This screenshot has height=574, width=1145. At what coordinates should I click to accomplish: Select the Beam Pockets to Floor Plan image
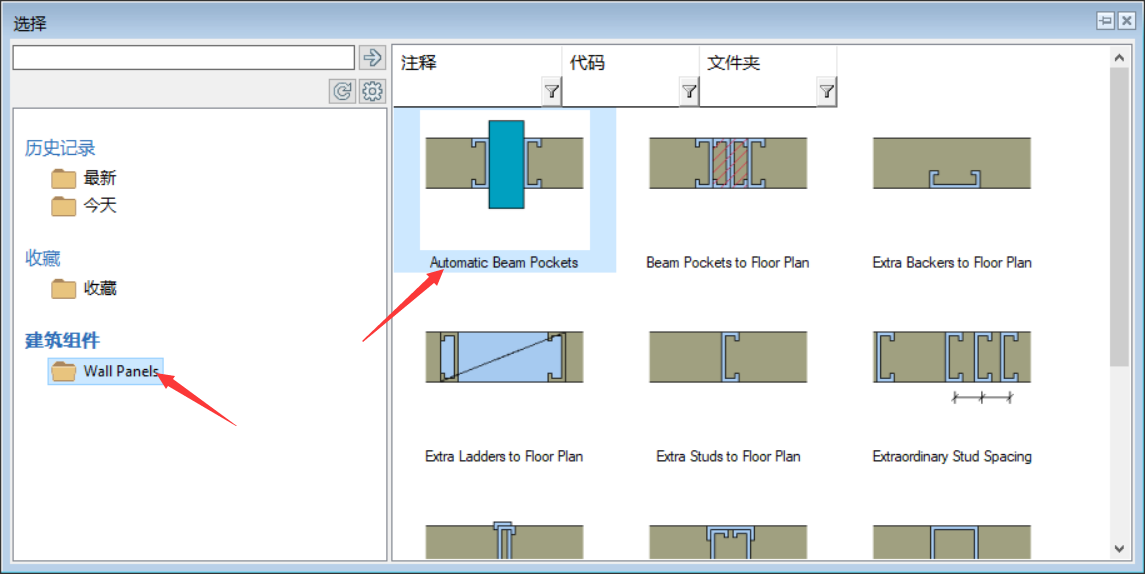(728, 163)
